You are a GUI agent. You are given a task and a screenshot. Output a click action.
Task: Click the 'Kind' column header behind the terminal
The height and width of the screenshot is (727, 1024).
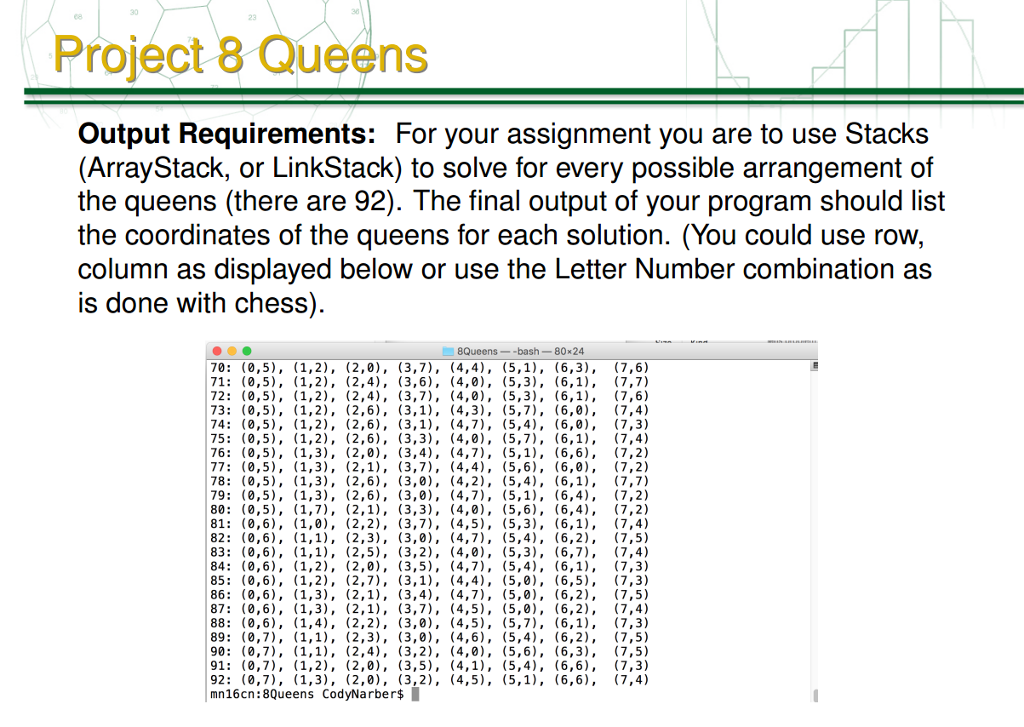coord(700,343)
